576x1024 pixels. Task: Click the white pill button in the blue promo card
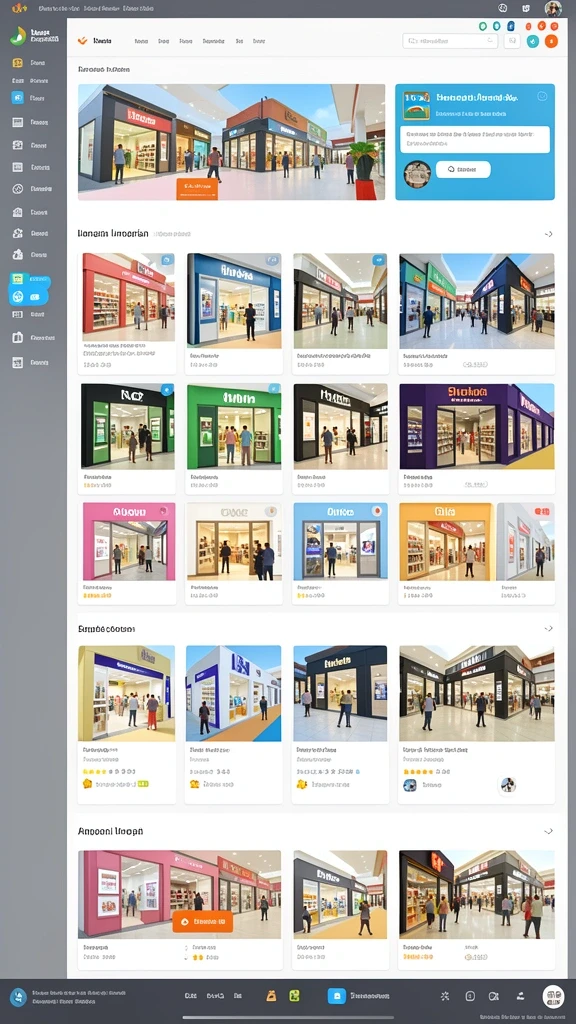point(463,170)
